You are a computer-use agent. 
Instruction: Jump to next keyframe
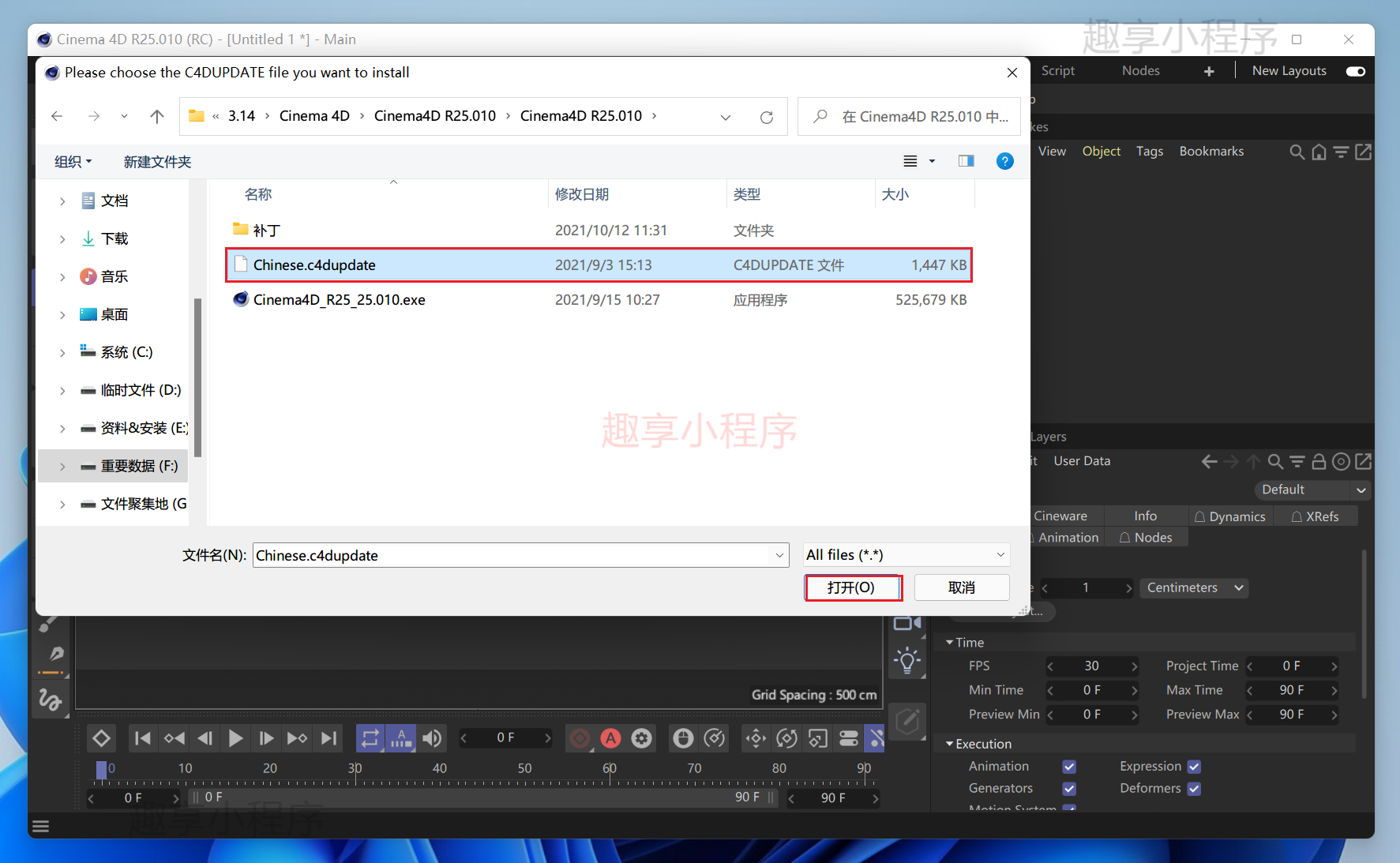click(297, 739)
